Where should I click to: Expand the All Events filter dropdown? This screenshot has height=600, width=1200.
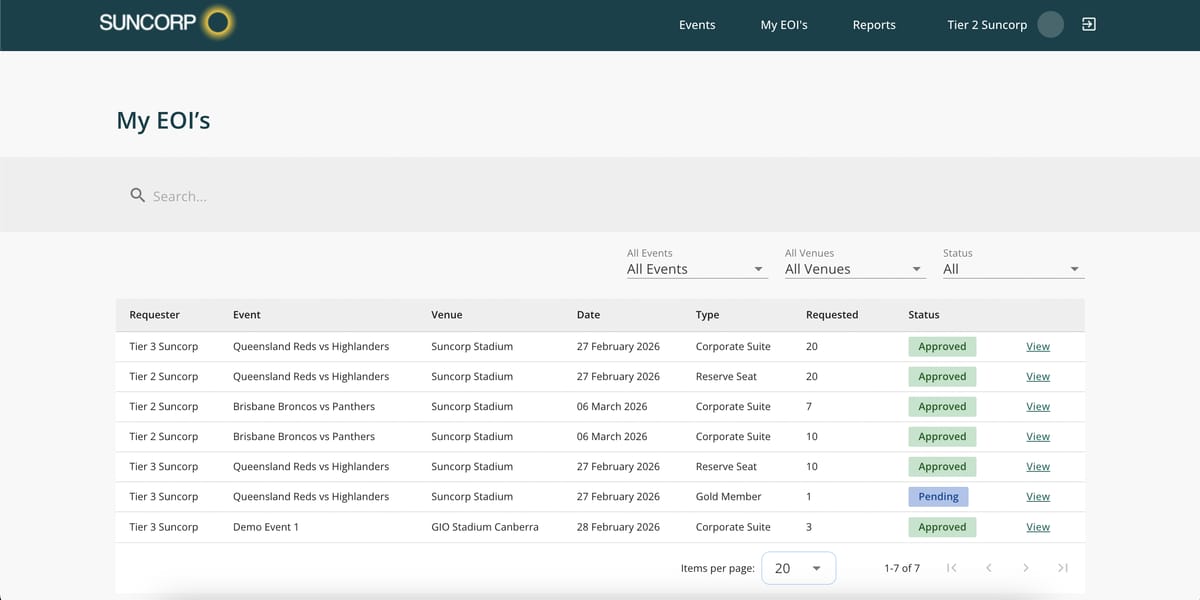point(697,269)
